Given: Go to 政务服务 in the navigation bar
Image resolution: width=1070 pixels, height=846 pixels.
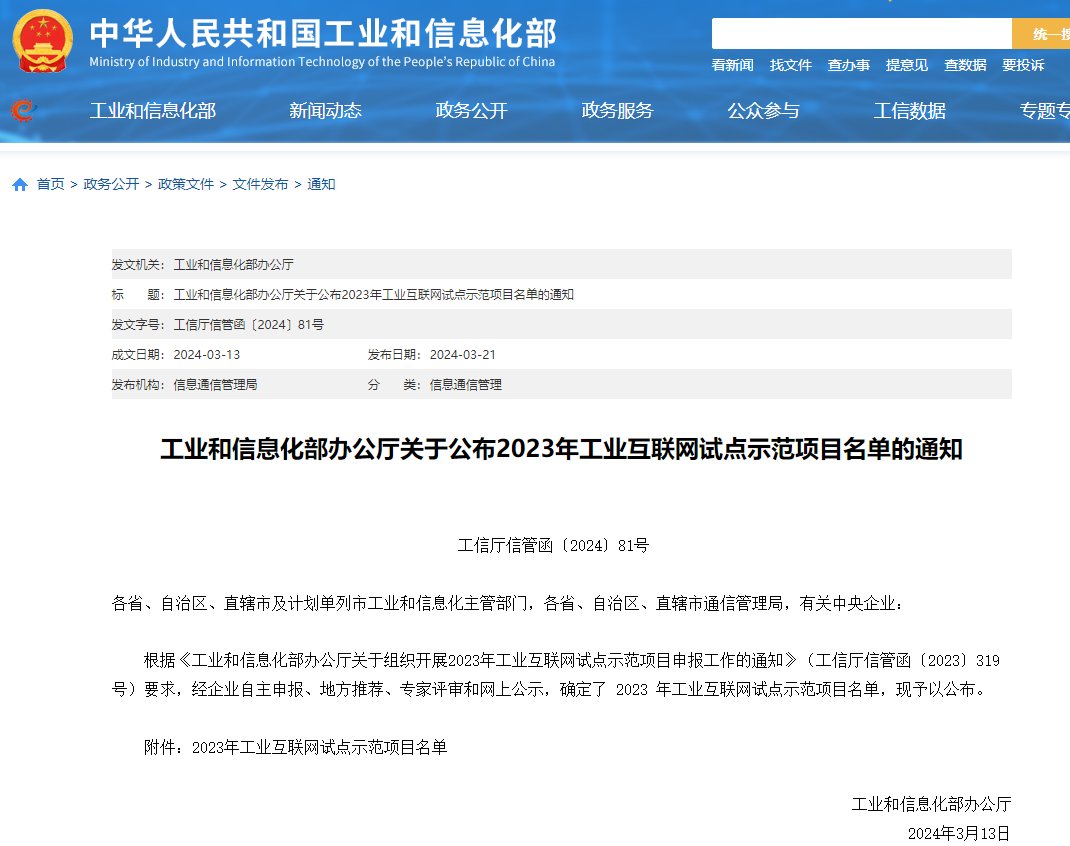Looking at the screenshot, I should (617, 111).
